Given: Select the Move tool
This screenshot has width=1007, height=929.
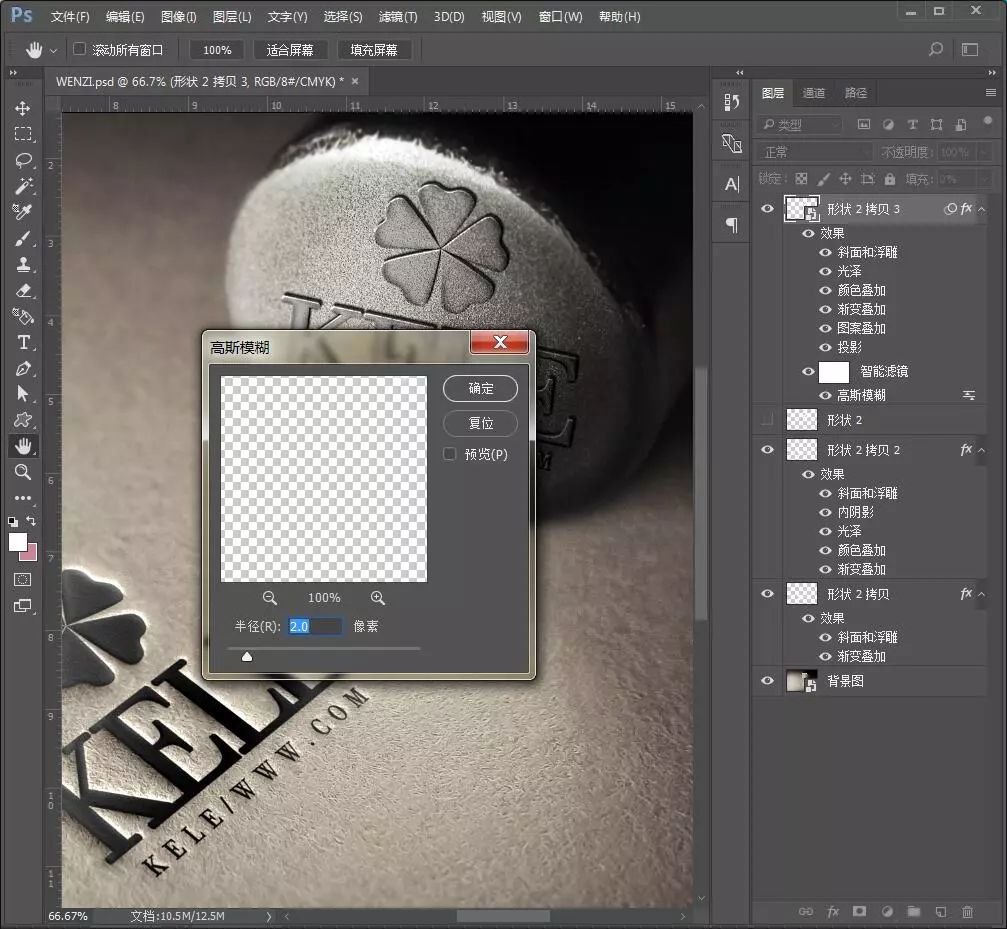Looking at the screenshot, I should pyautogui.click(x=23, y=108).
